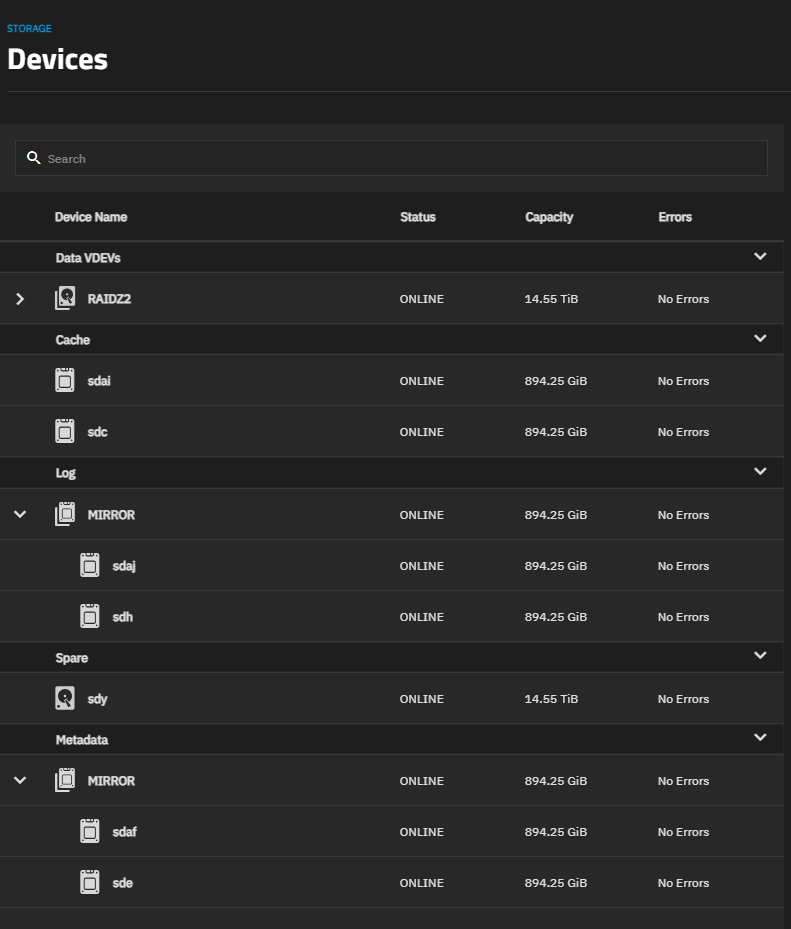Collapse the Log MIRROR vdev
The height and width of the screenshot is (929, 791).
(20, 515)
